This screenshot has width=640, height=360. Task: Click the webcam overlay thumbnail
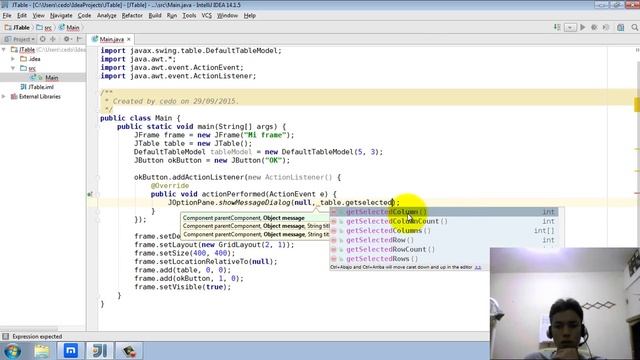tap(565, 304)
